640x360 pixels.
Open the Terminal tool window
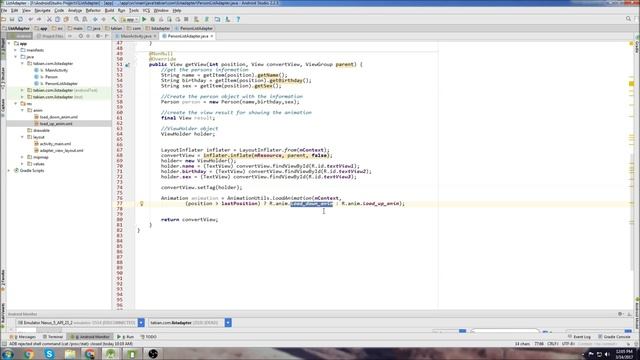coord(53,337)
